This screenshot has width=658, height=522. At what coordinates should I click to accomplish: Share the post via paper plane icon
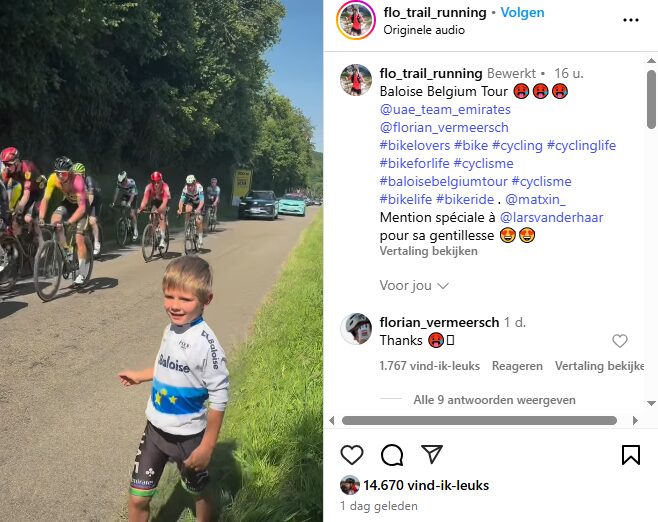[x=432, y=454]
